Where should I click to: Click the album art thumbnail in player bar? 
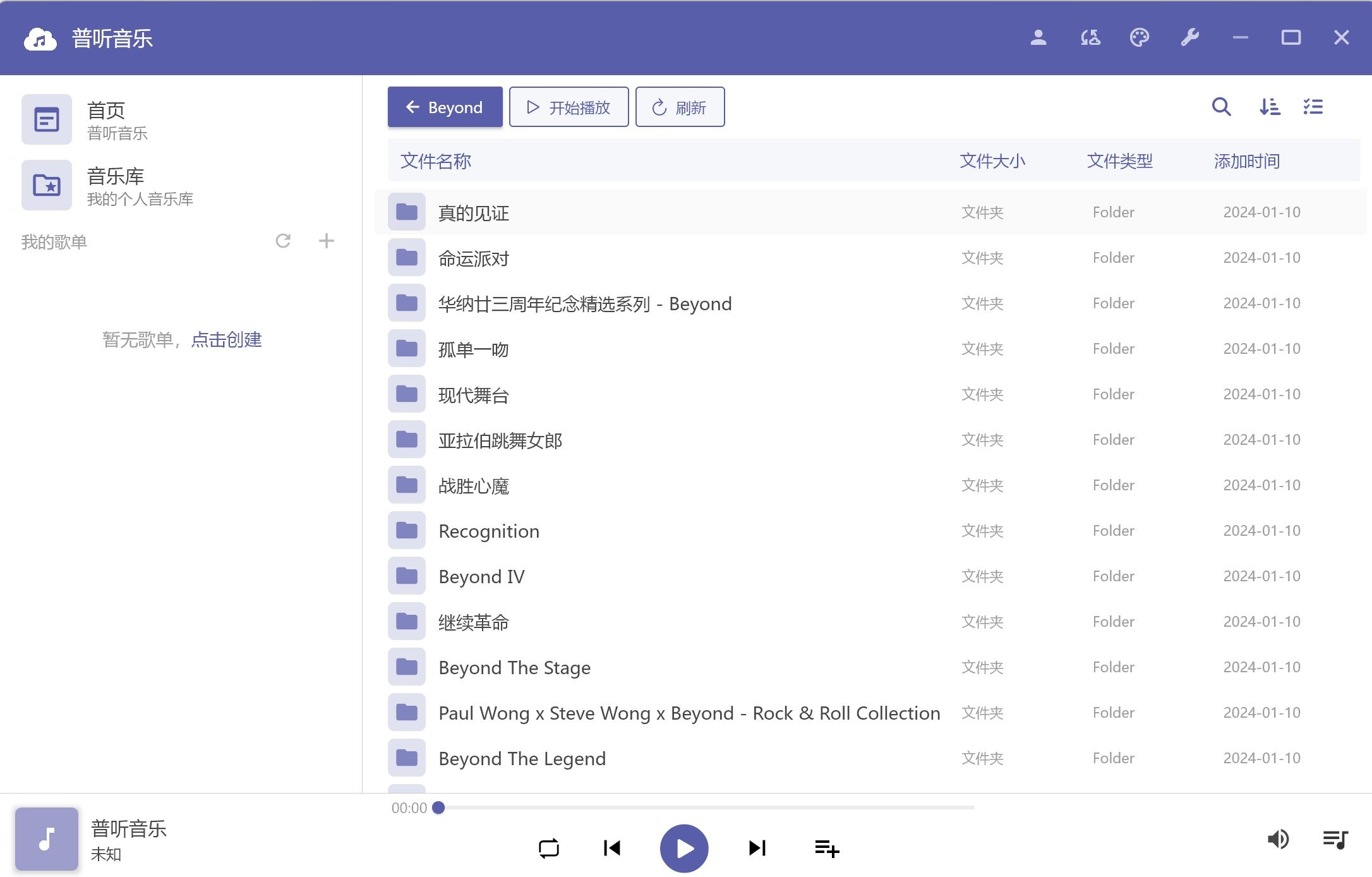tap(47, 839)
